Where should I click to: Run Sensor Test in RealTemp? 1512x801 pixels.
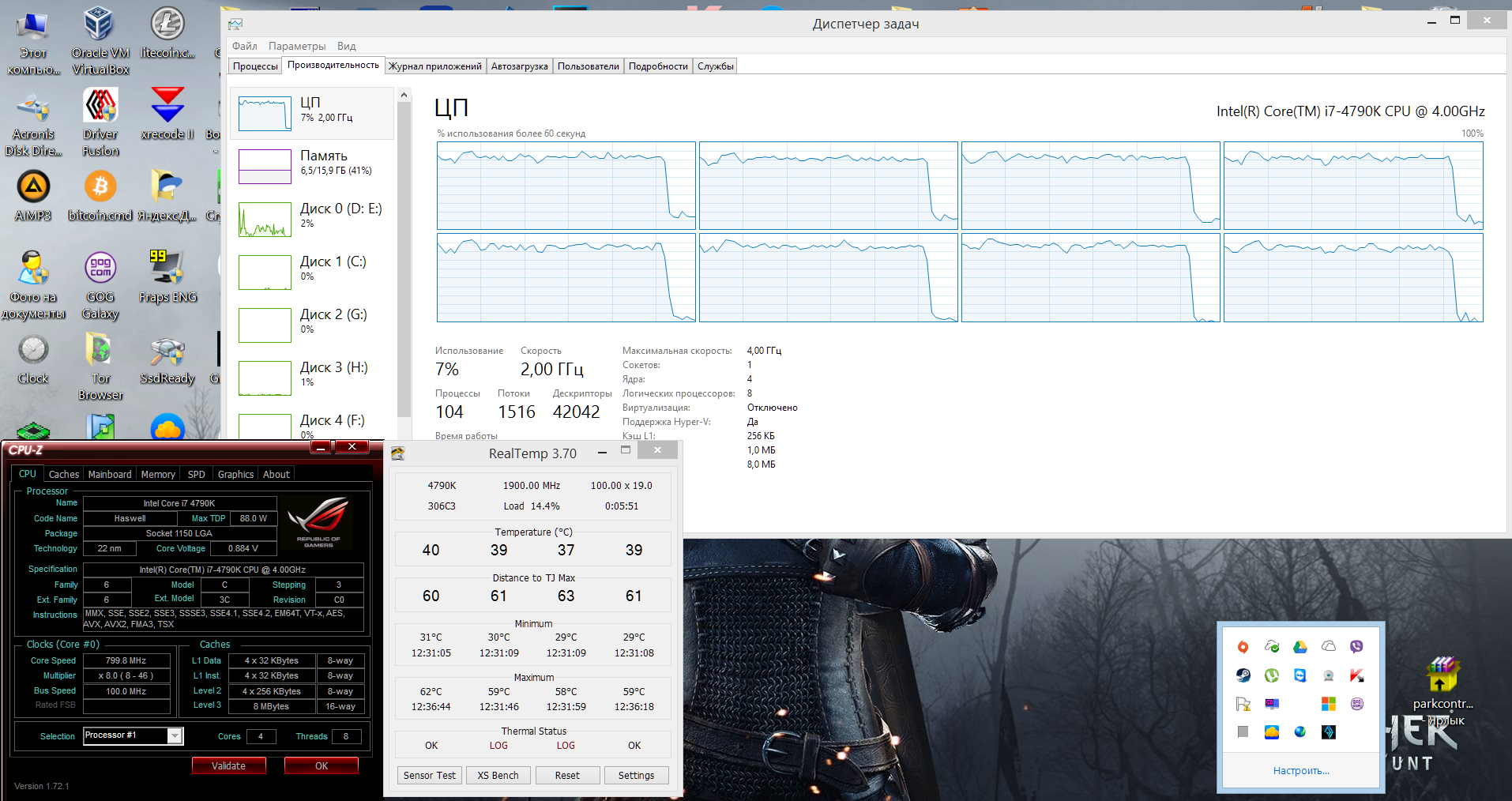click(x=429, y=775)
